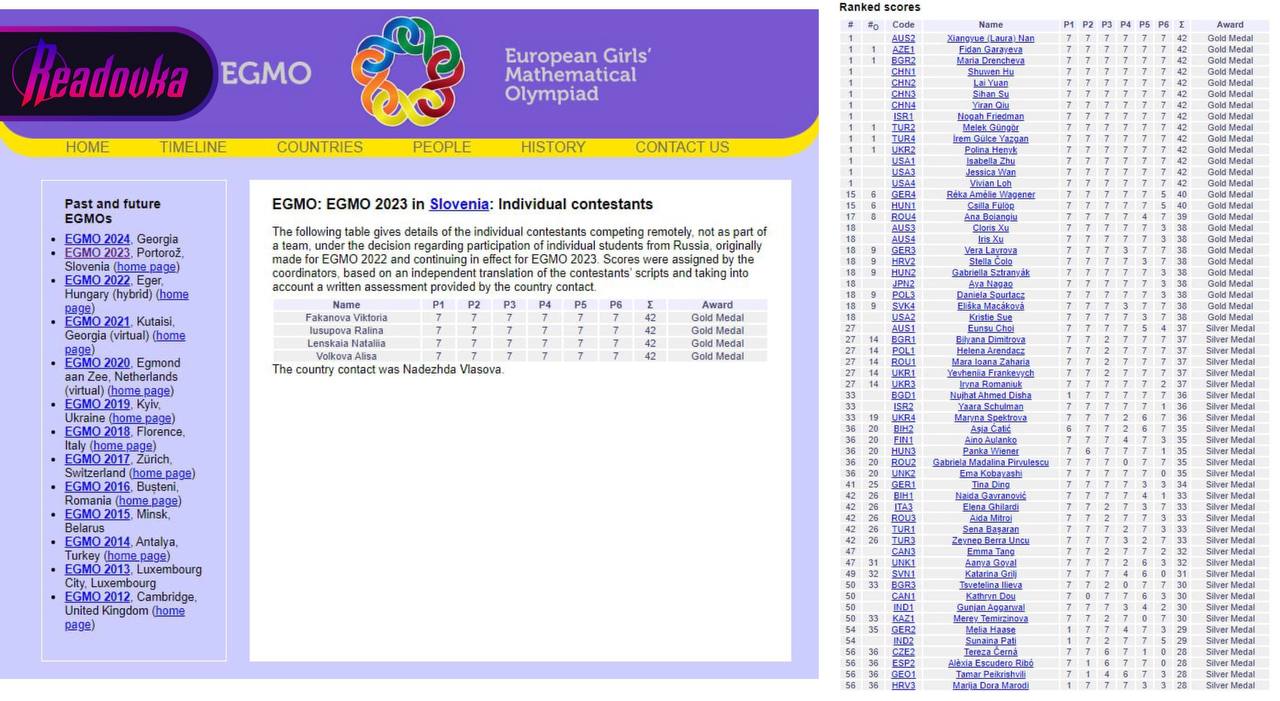Open Helena Arendacz contestant link

click(x=991, y=351)
